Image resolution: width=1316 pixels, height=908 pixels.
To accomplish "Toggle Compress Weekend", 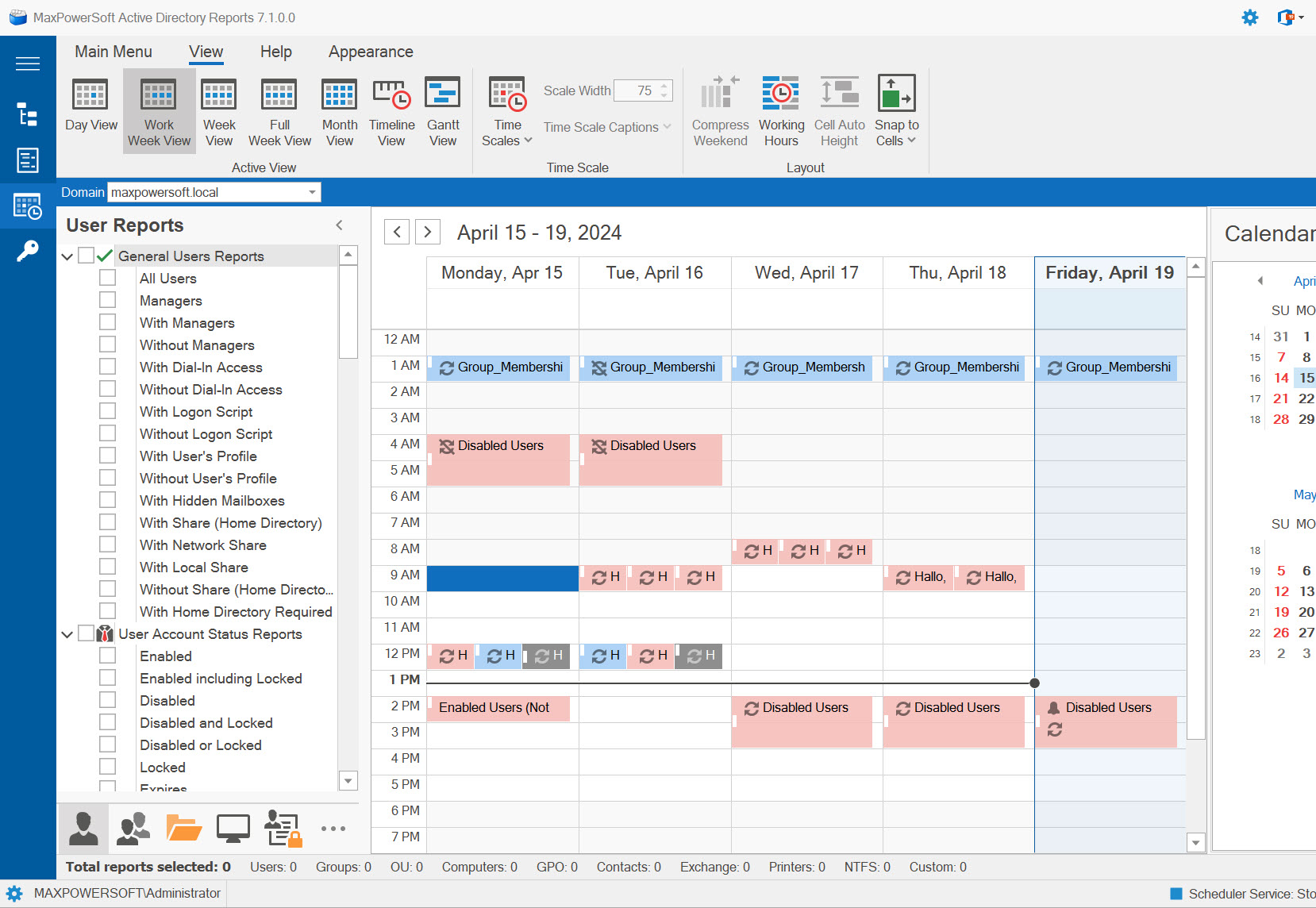I will pyautogui.click(x=720, y=111).
